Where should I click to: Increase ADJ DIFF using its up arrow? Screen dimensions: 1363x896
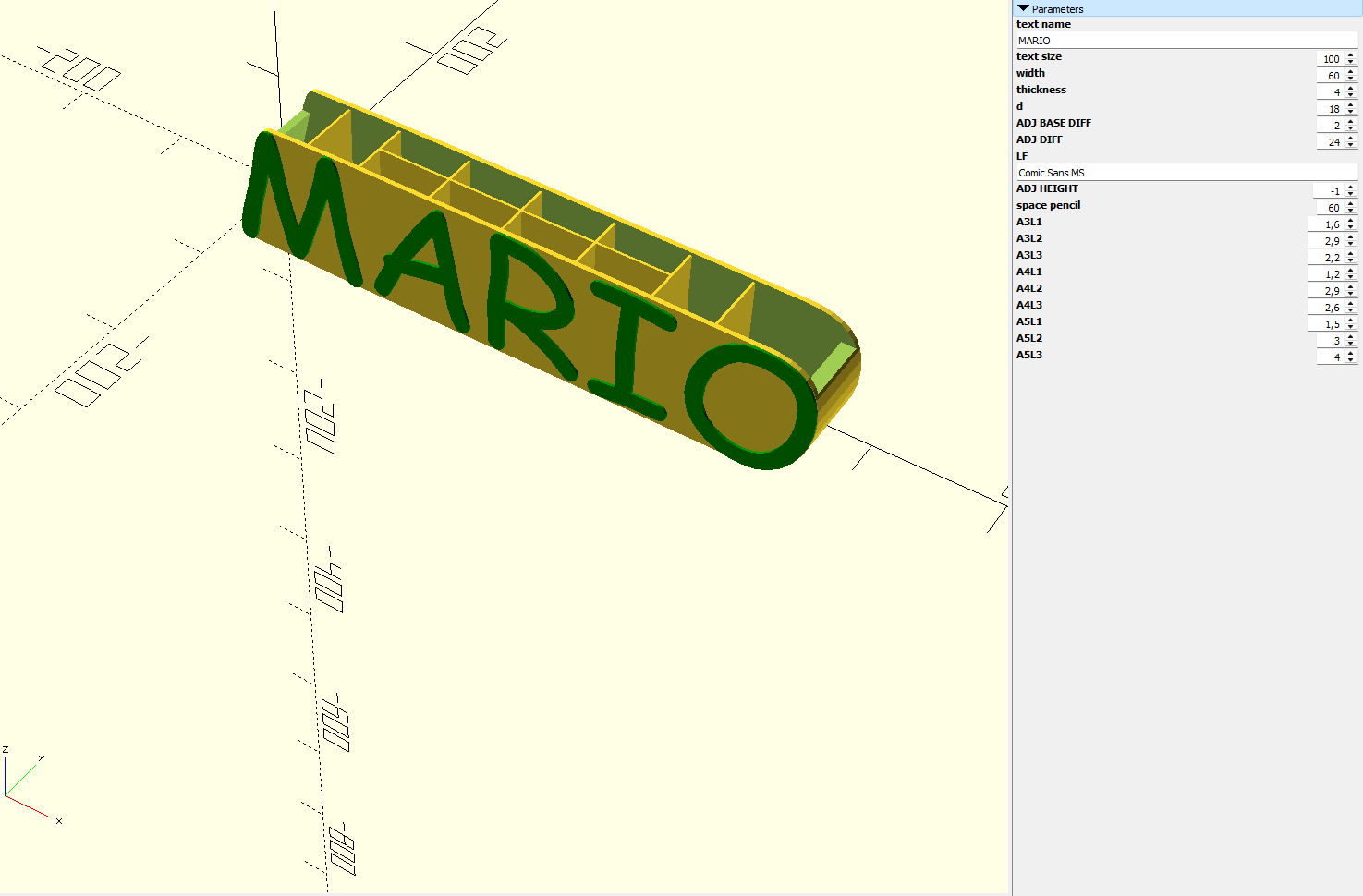[x=1351, y=139]
